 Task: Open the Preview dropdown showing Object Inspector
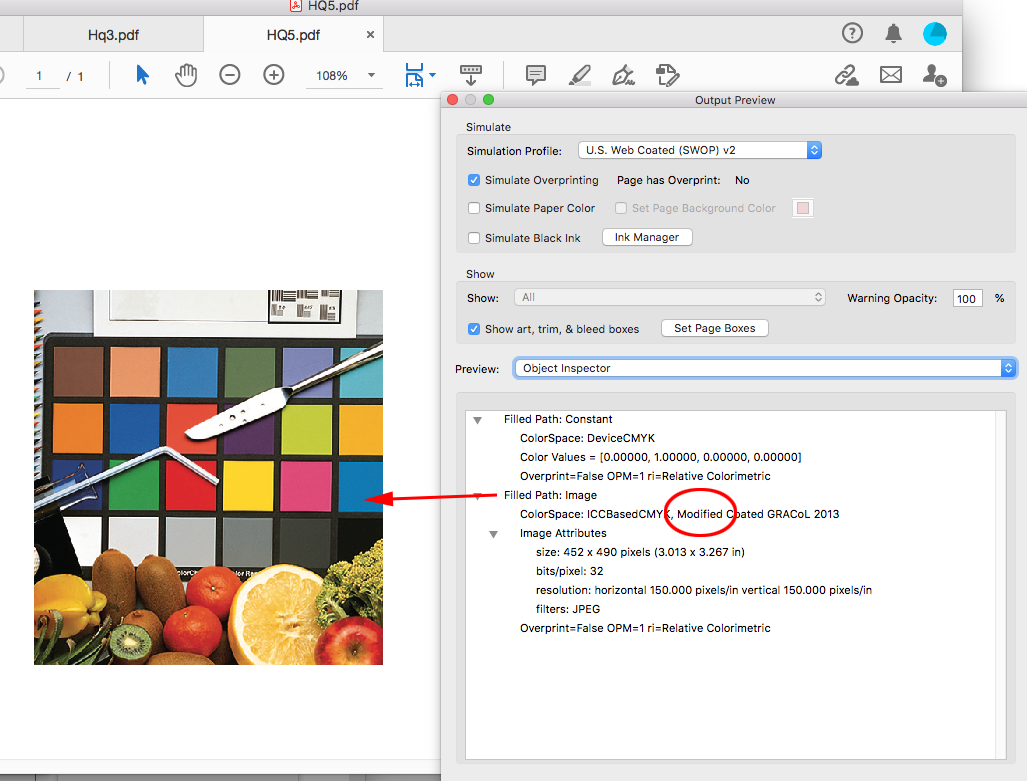click(x=764, y=367)
